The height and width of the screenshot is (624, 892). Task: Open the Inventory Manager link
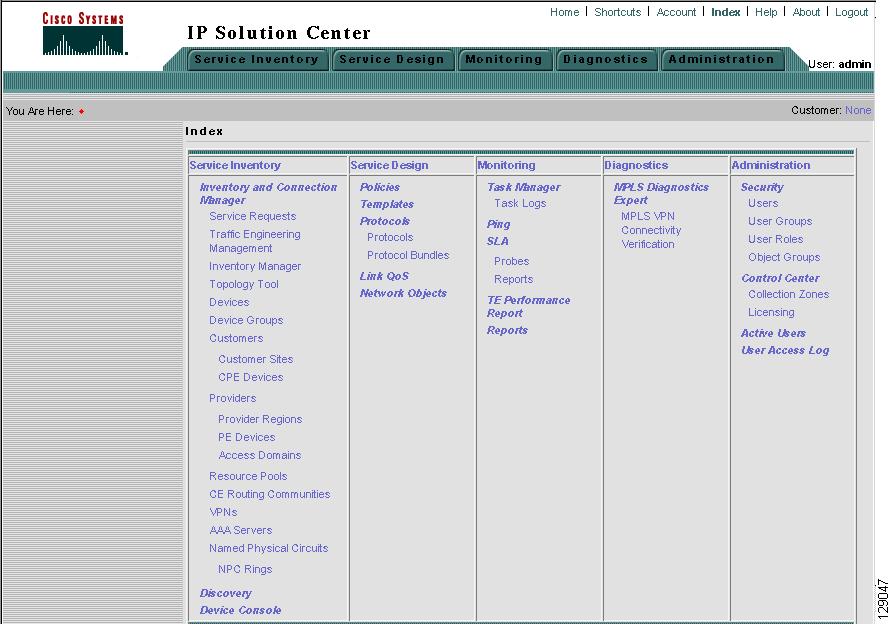(x=255, y=266)
